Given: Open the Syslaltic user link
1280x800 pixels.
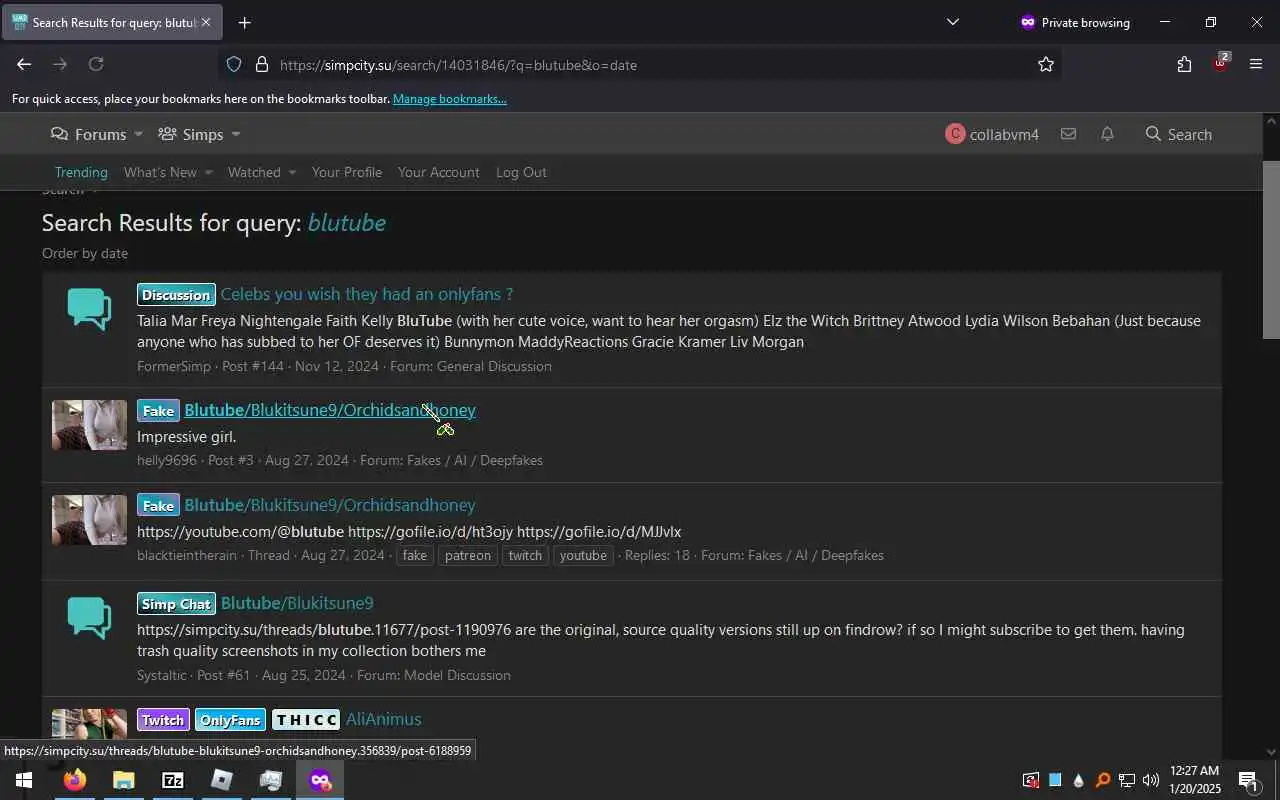Looking at the screenshot, I should coord(162,675).
